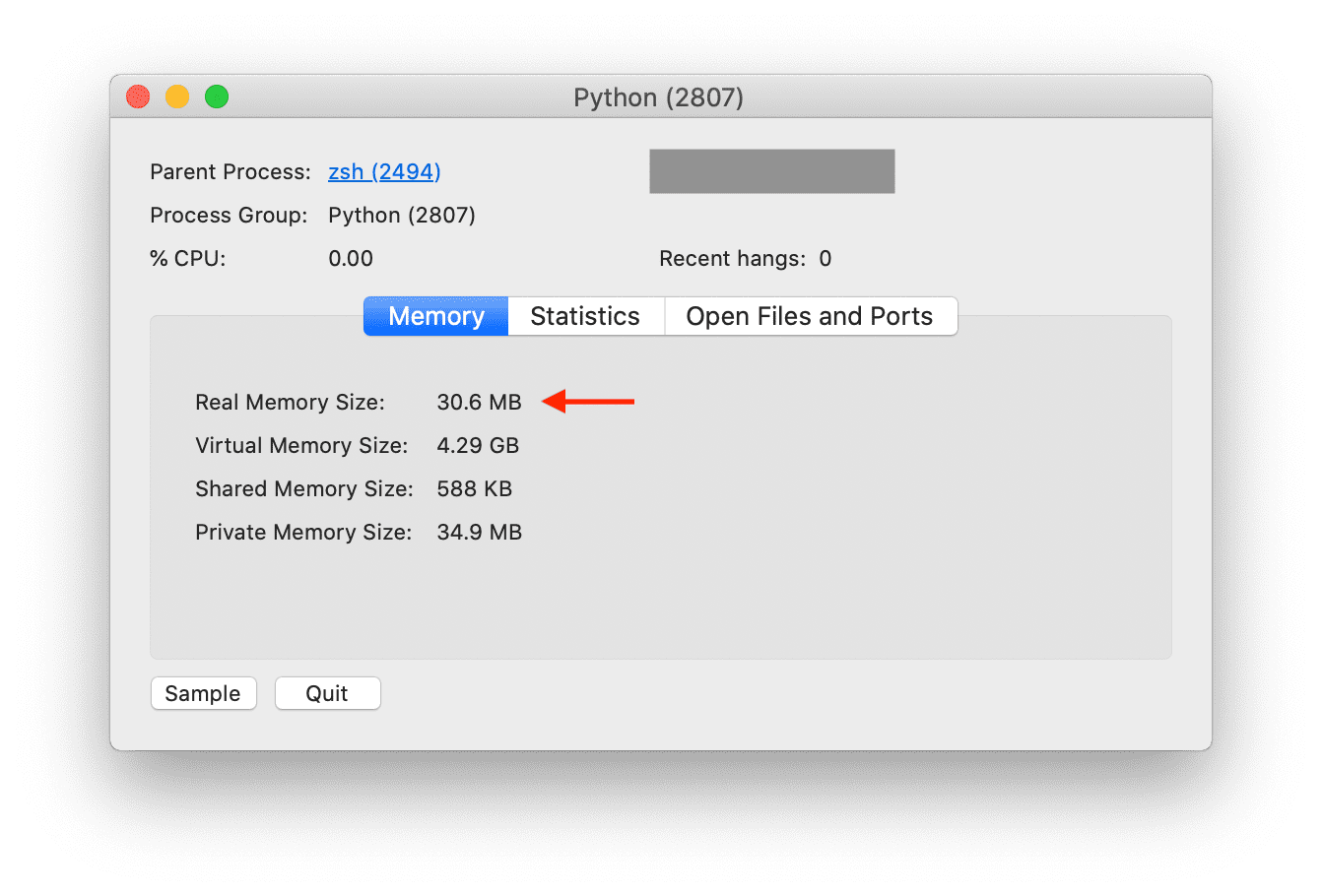The height and width of the screenshot is (896, 1322).
Task: Select the 30.6 MB real memory value
Action: click(479, 403)
